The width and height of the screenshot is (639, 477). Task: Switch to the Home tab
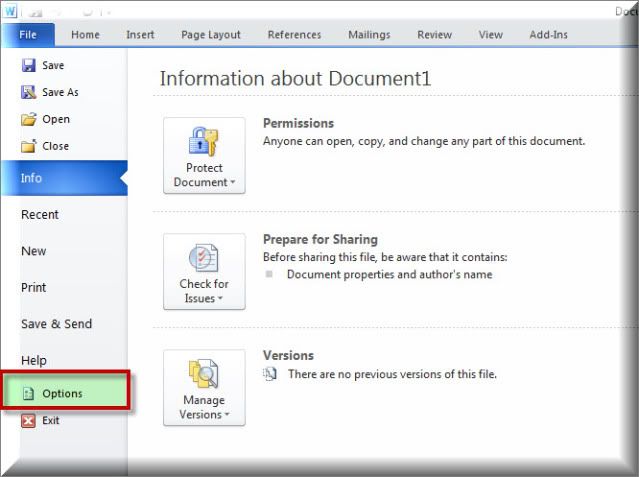tap(85, 35)
